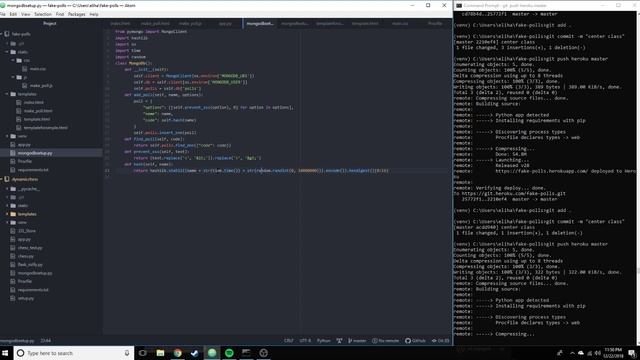Expand the .git folder under fake-polls
The image size is (640, 360).
tap(7, 43)
